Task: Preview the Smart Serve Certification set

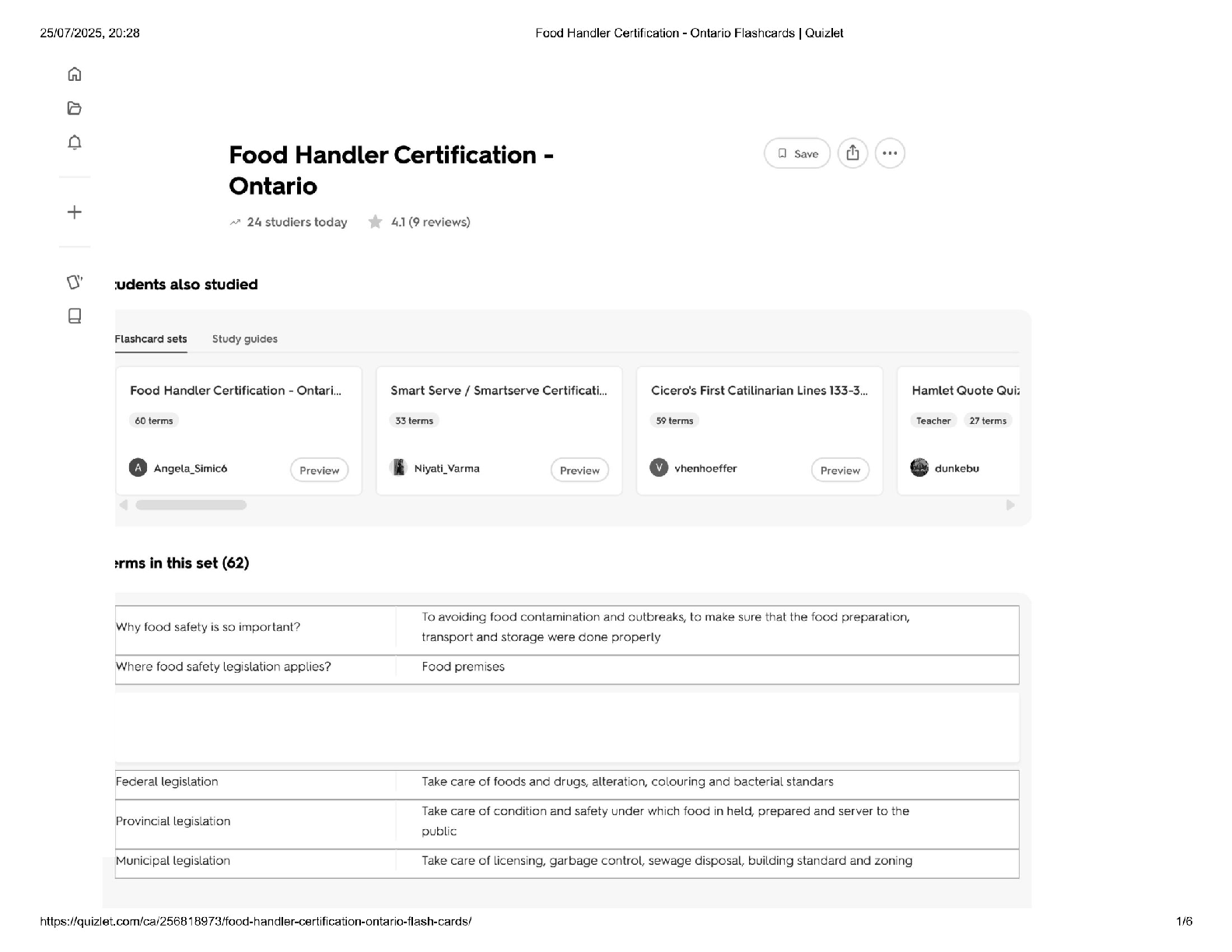Action: click(x=579, y=470)
